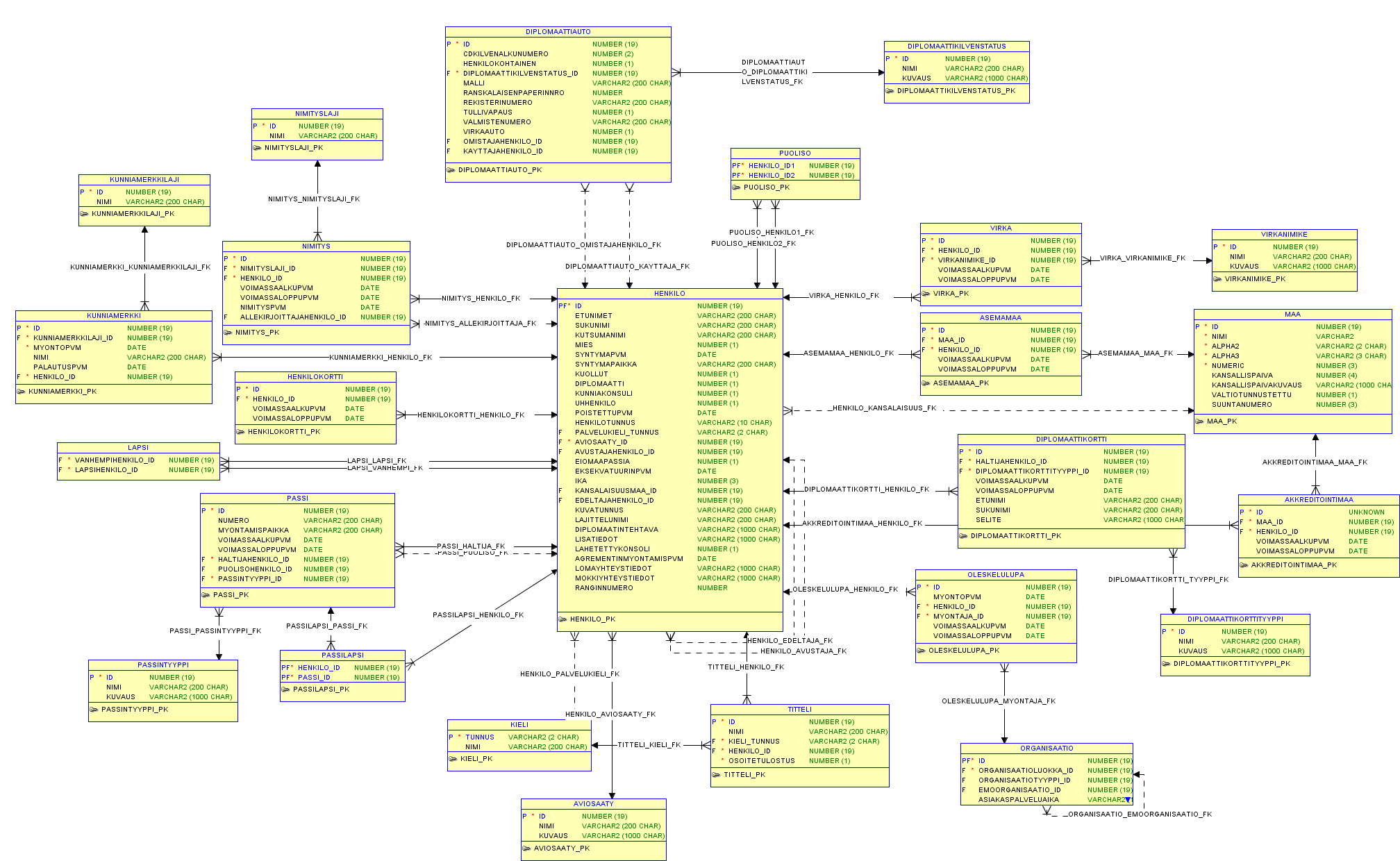
Task: Click the key icon beside VIRKANIMIKE_PK
Action: click(x=1217, y=279)
